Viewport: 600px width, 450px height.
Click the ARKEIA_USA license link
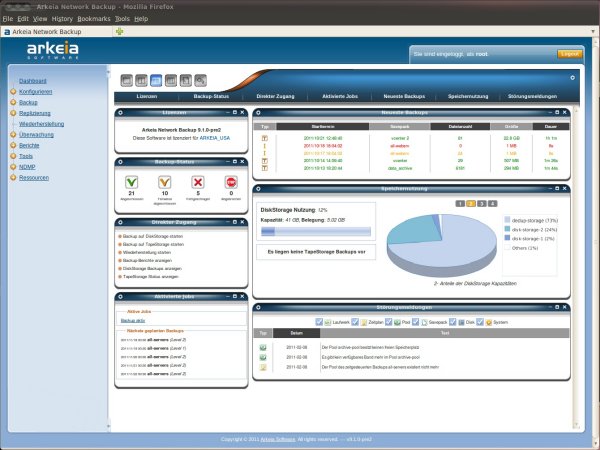coord(215,138)
